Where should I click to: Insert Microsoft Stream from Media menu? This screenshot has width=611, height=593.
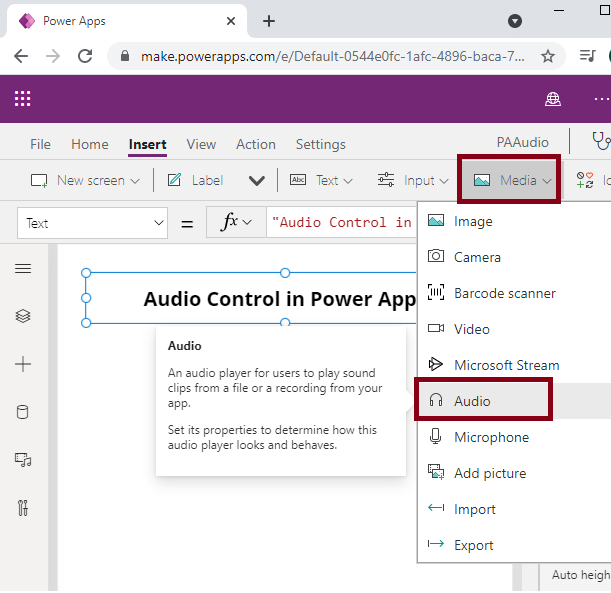[x=514, y=365]
